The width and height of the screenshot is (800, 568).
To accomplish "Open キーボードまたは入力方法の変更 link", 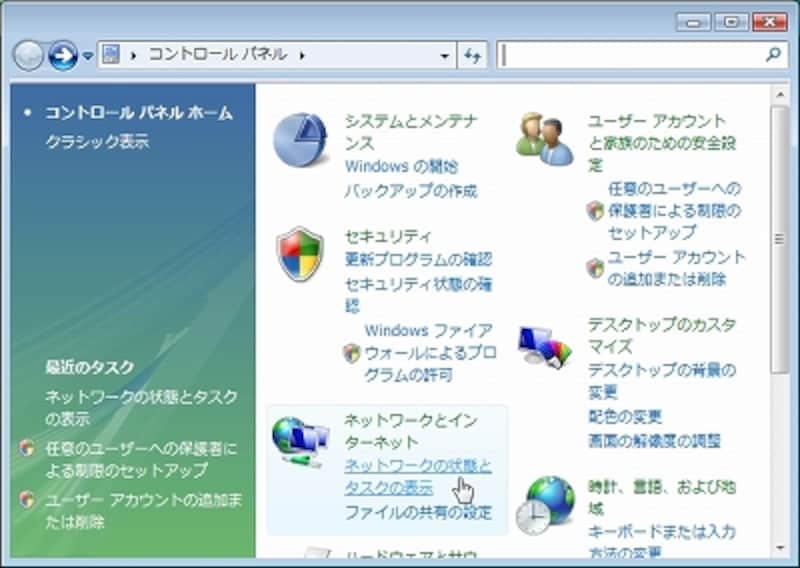I will (662, 542).
